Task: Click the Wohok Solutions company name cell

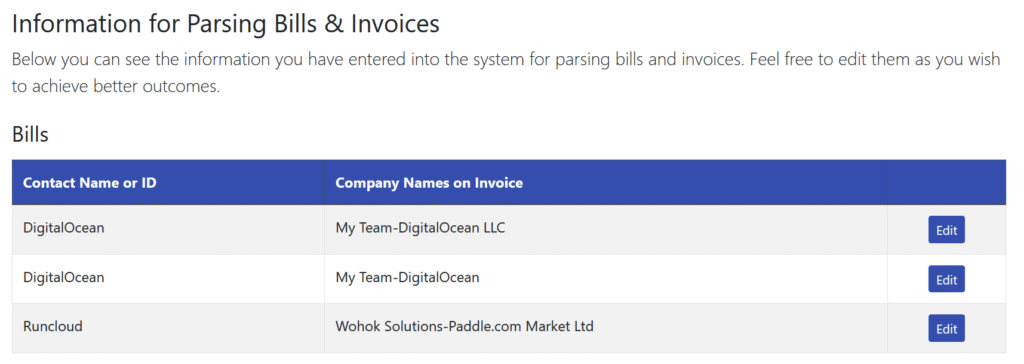Action: [606, 327]
